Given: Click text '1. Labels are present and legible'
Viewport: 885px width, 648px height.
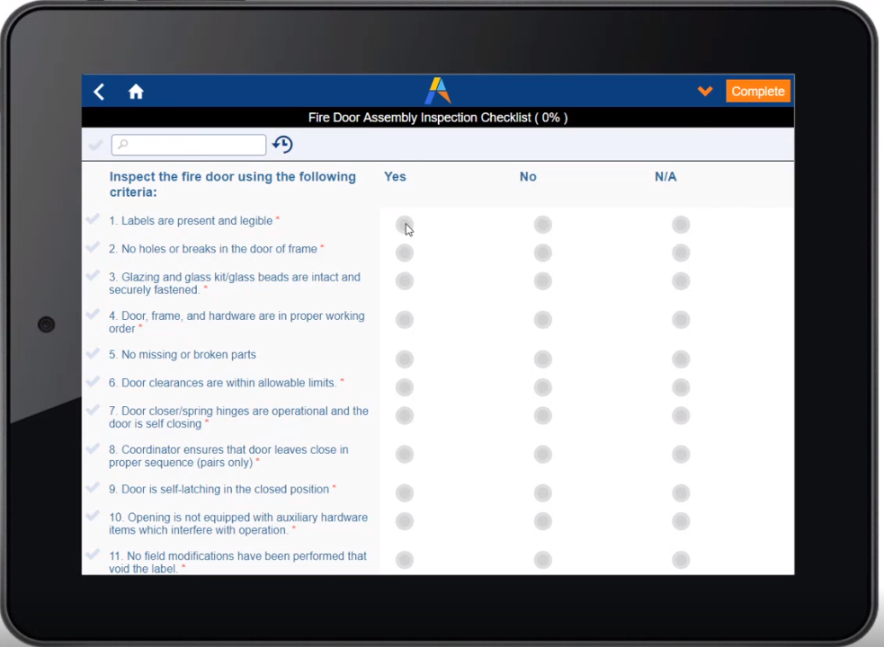Looking at the screenshot, I should click(x=191, y=221).
